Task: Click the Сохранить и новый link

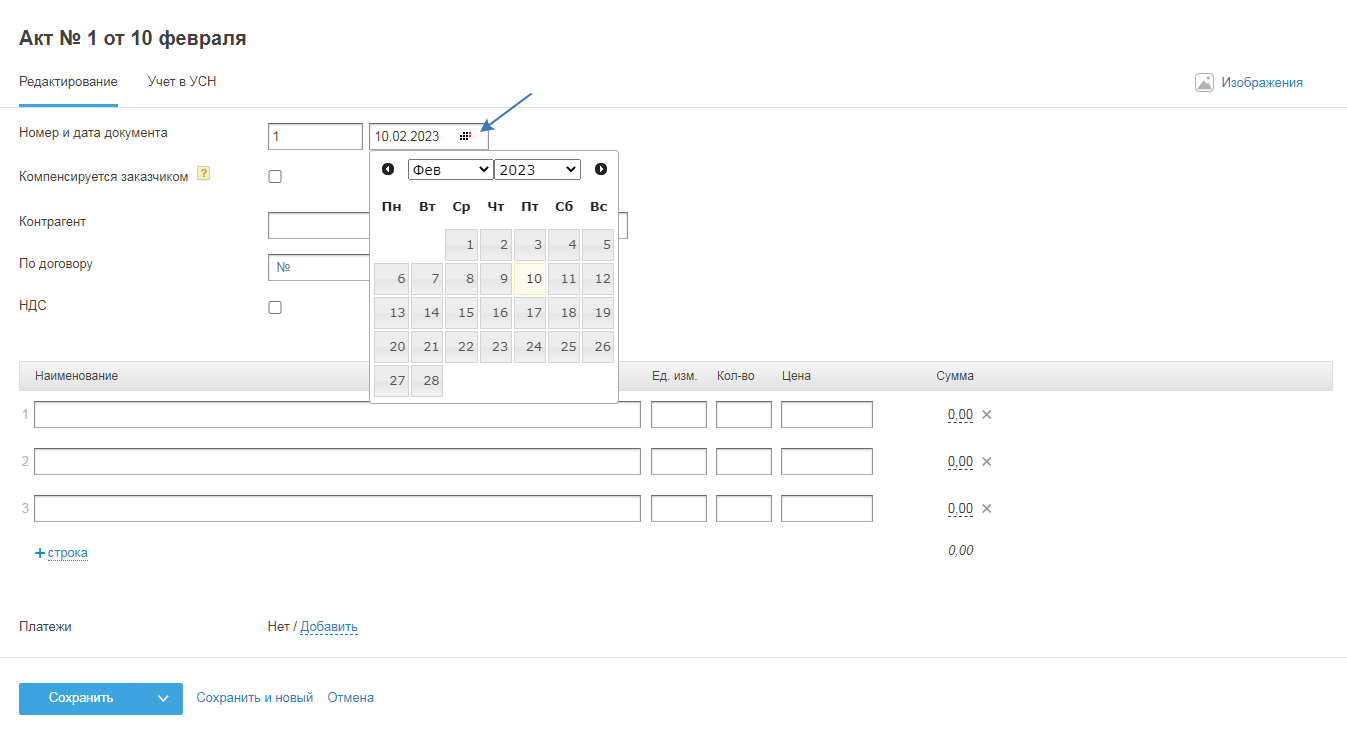Action: click(x=254, y=698)
